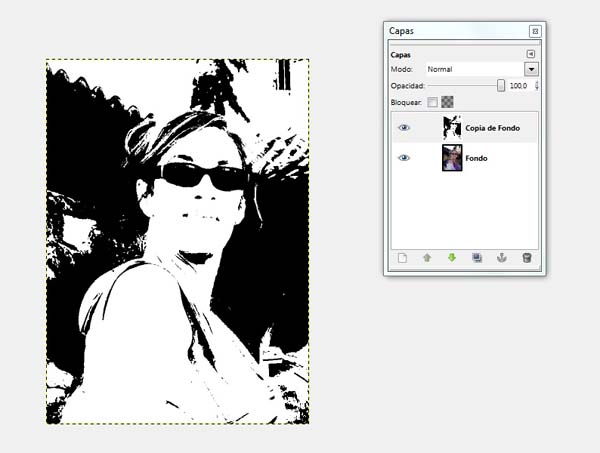The height and width of the screenshot is (453, 600).
Task: Adjust the opacity spinner arrows
Action: point(537,86)
